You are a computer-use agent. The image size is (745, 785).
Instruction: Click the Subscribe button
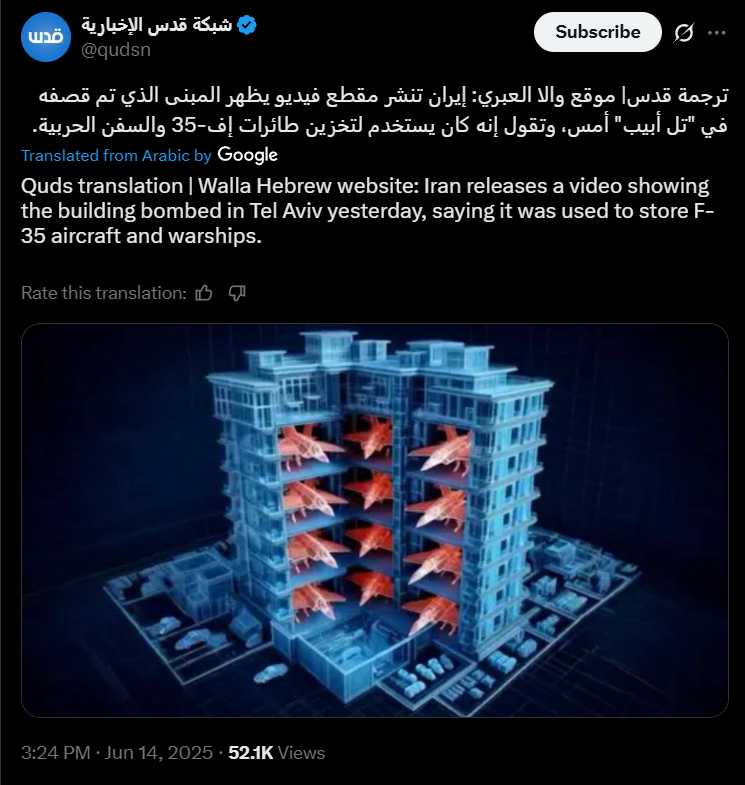click(598, 32)
